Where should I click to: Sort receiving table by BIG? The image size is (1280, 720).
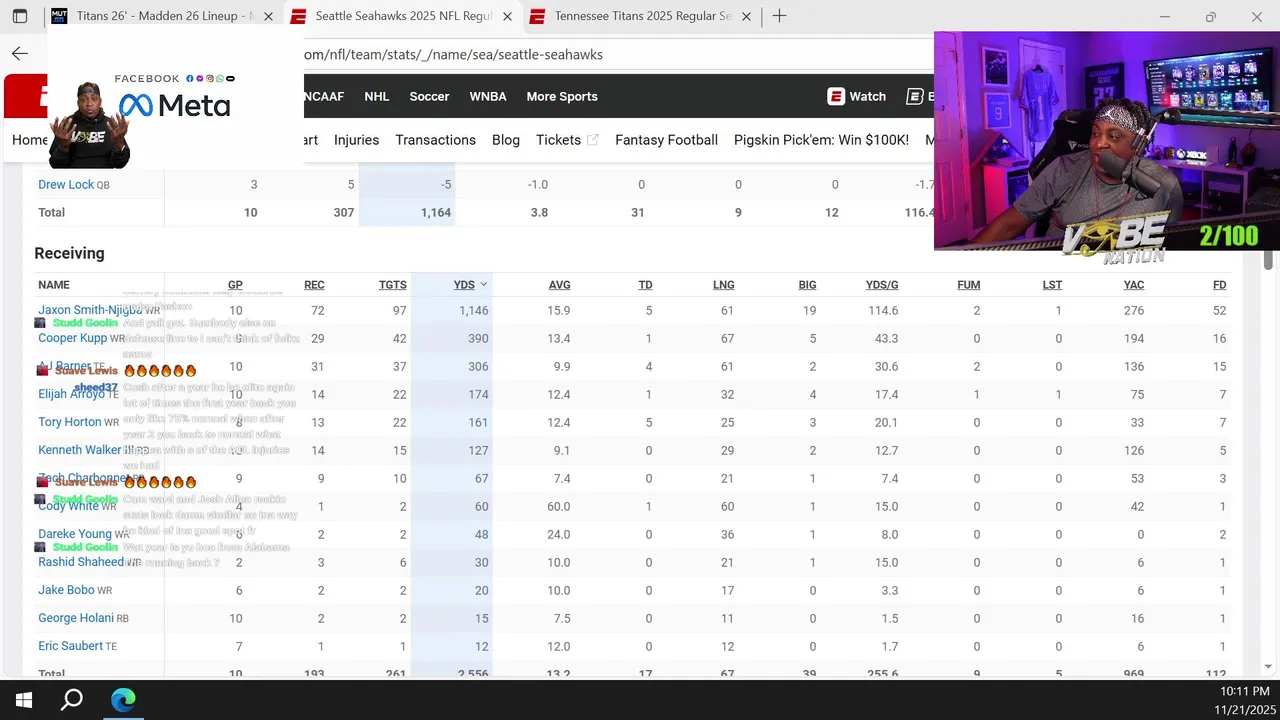tap(807, 285)
